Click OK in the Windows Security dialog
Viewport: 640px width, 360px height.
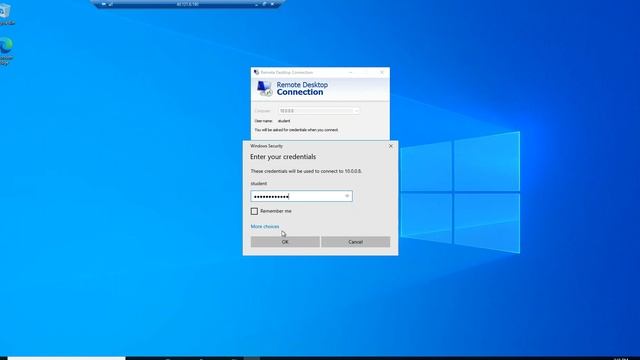pyautogui.click(x=285, y=242)
